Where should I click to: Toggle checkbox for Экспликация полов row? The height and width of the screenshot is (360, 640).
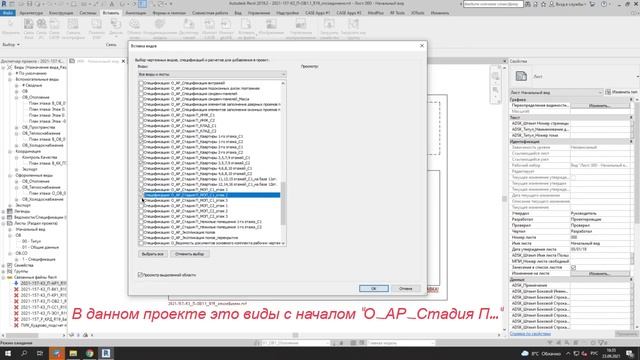tap(141, 232)
